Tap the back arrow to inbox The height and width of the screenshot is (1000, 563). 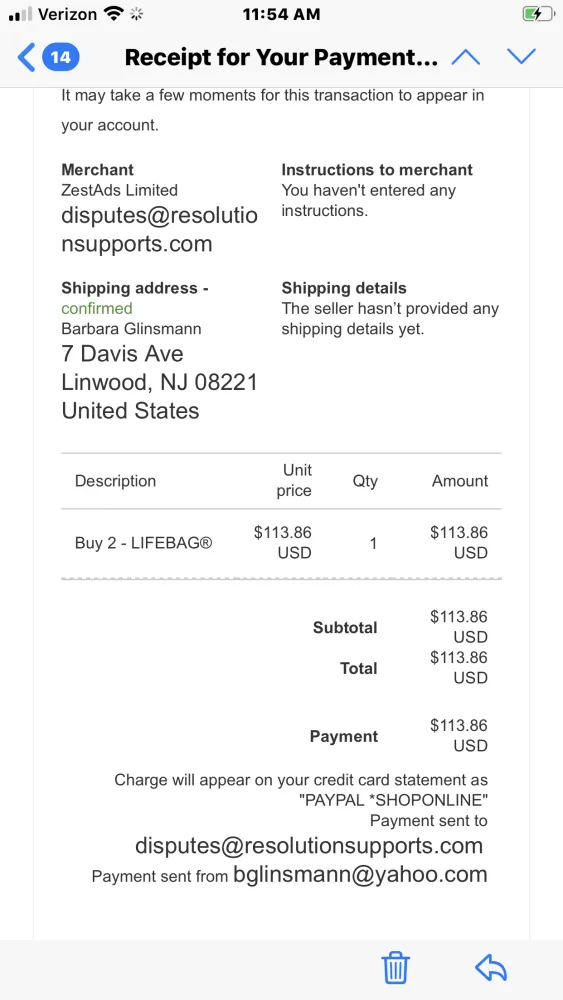[26, 58]
